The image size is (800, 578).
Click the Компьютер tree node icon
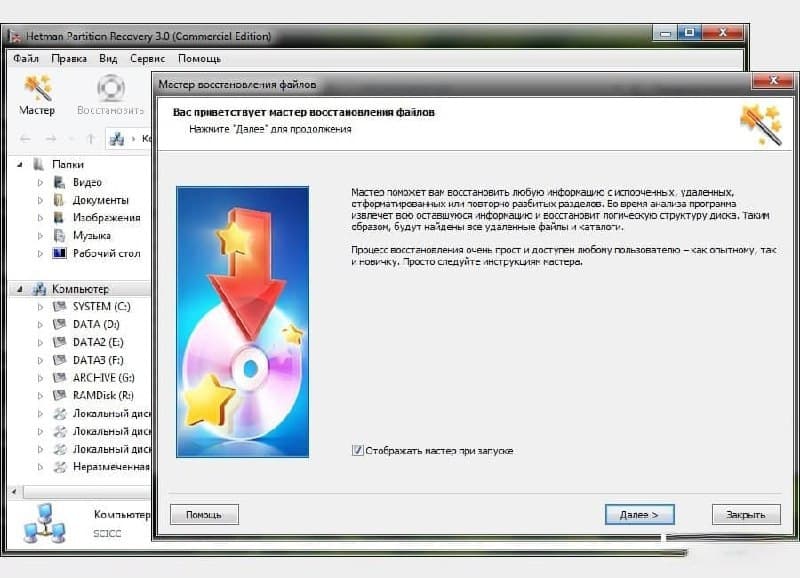(39, 289)
